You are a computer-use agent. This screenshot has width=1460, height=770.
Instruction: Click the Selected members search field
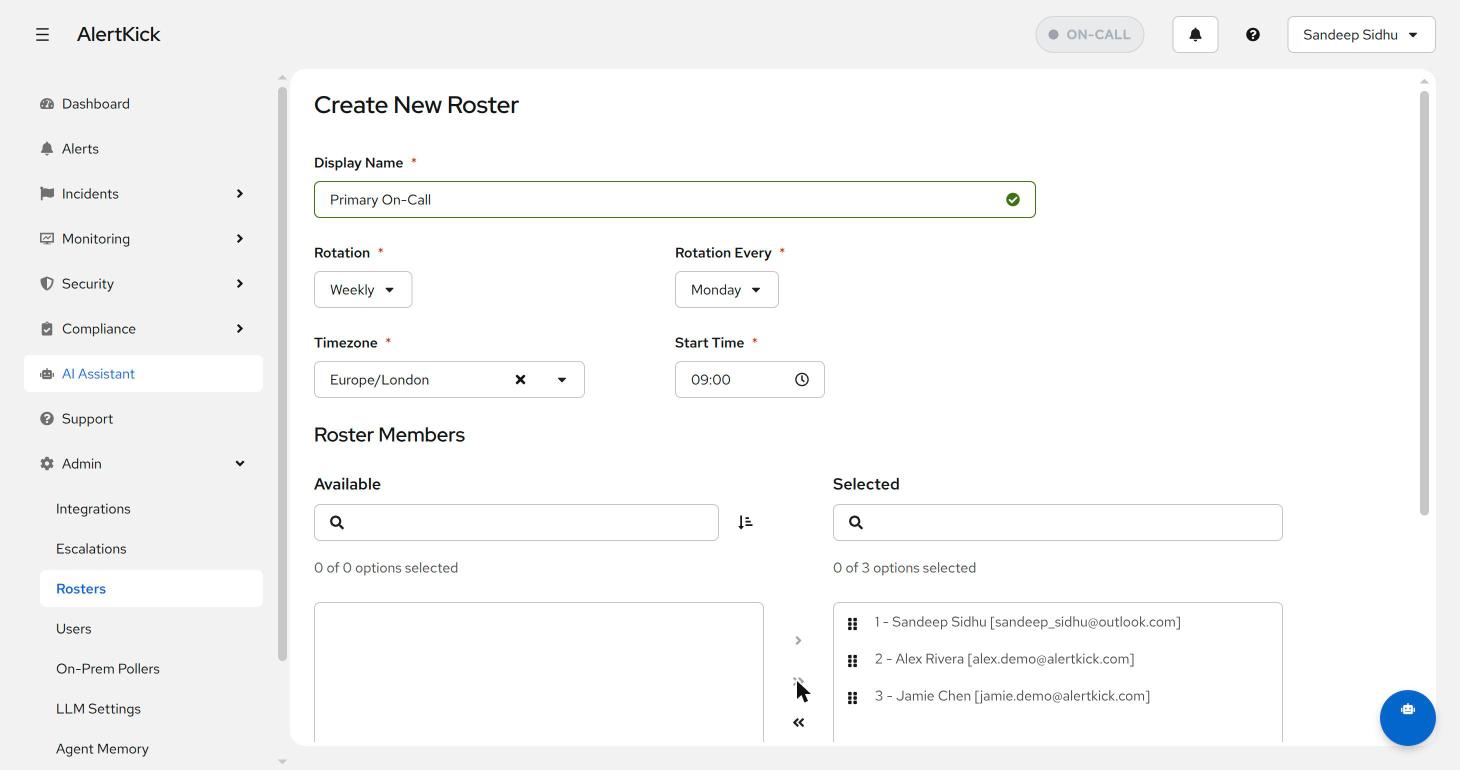coord(1058,523)
